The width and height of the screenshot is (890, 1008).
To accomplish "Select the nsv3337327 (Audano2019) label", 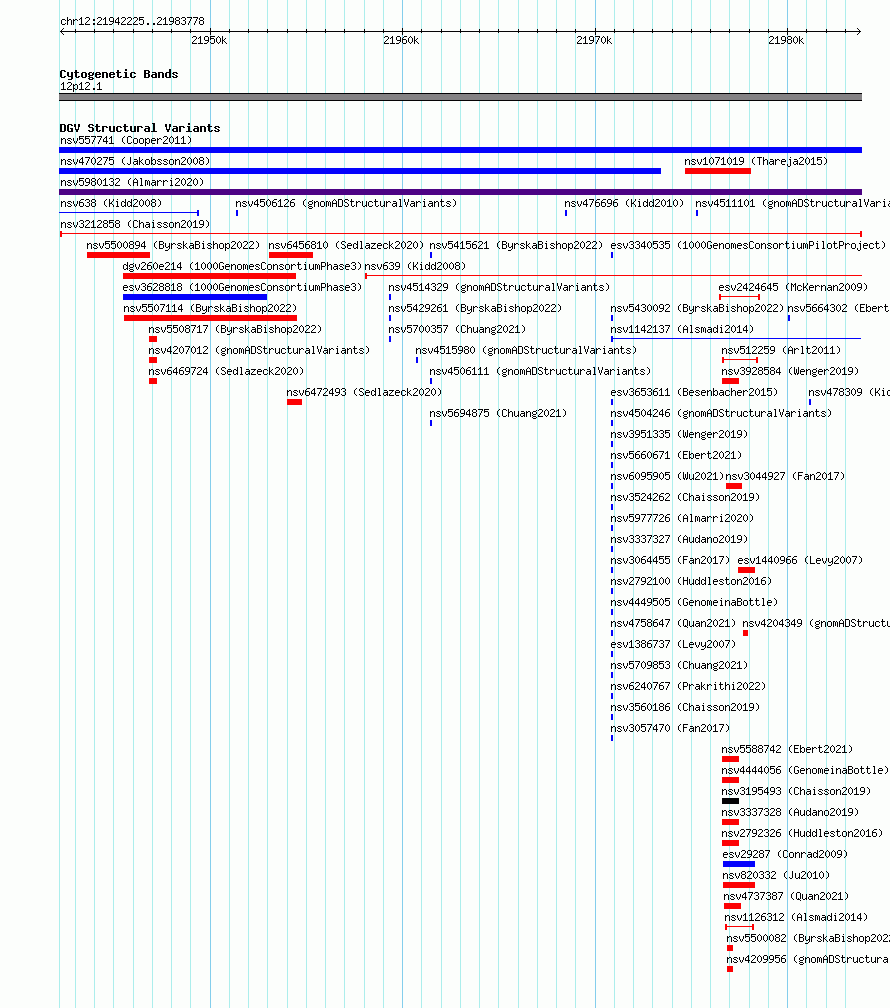I will click(x=680, y=539).
